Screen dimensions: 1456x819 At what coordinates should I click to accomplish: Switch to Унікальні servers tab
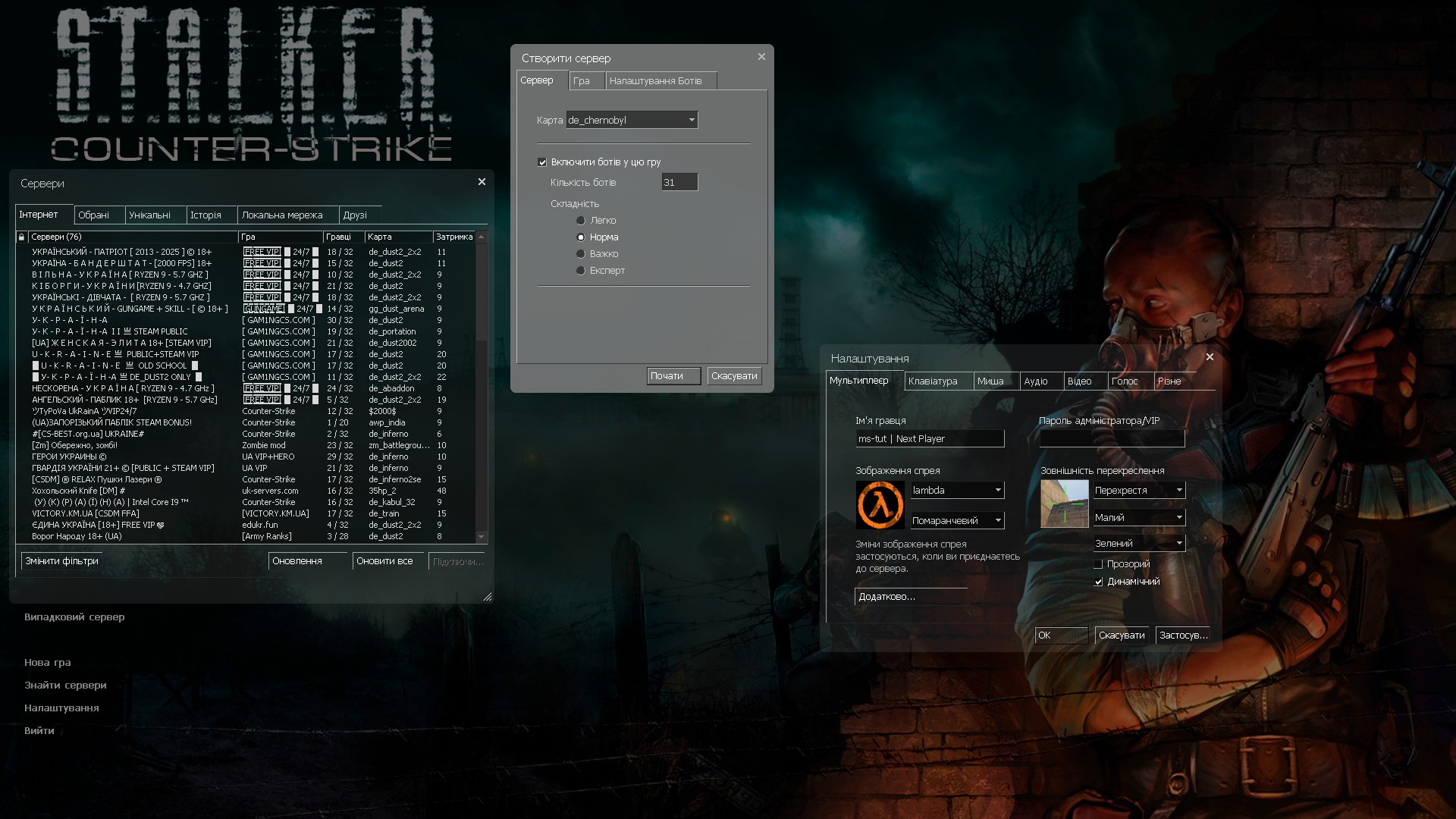pos(155,215)
